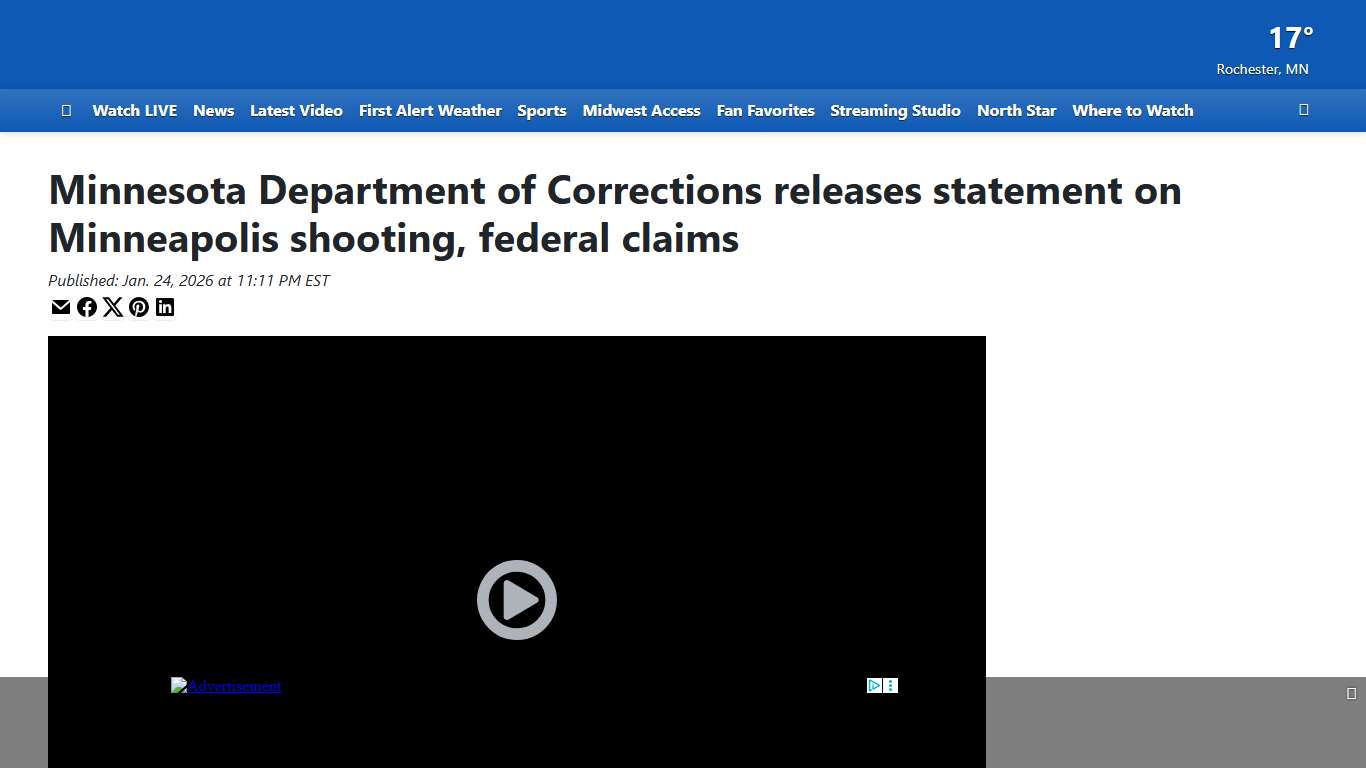Open the North Star section

[1016, 110]
